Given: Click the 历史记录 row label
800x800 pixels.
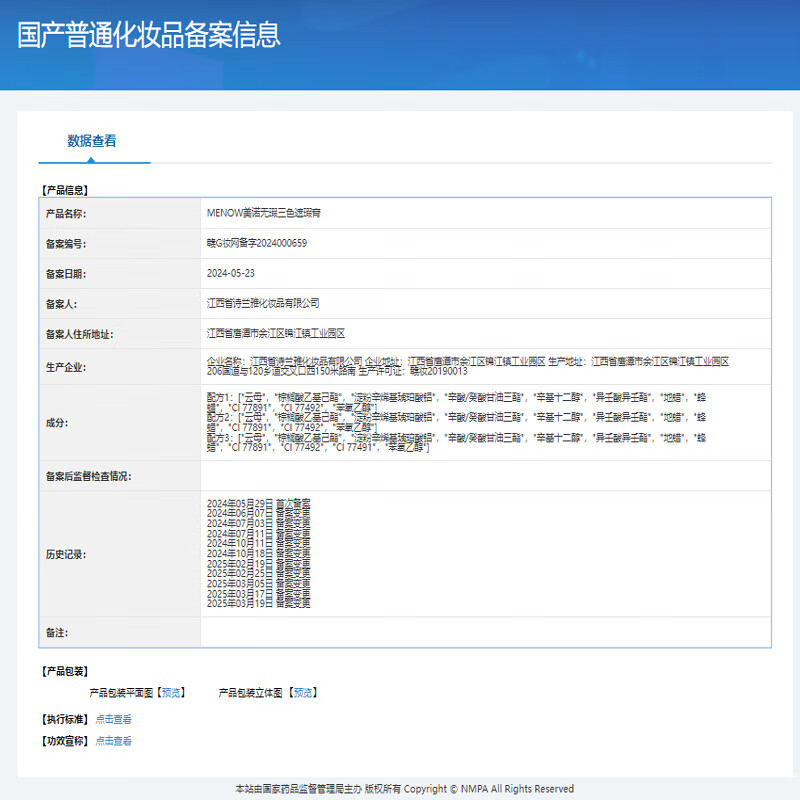Looking at the screenshot, I should [66, 554].
